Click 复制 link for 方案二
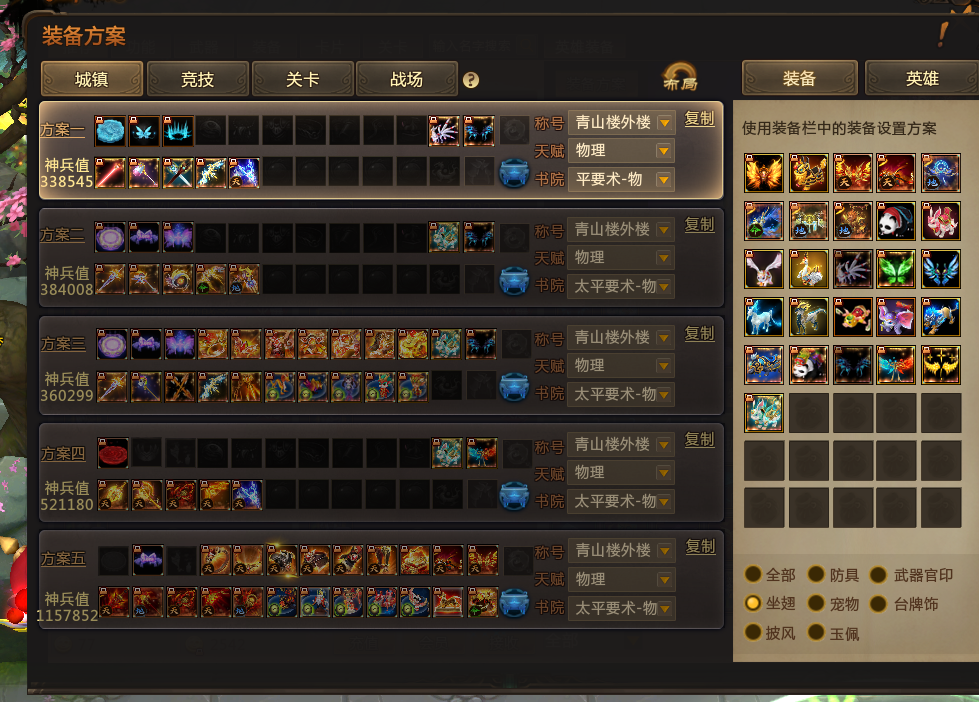 coord(699,225)
